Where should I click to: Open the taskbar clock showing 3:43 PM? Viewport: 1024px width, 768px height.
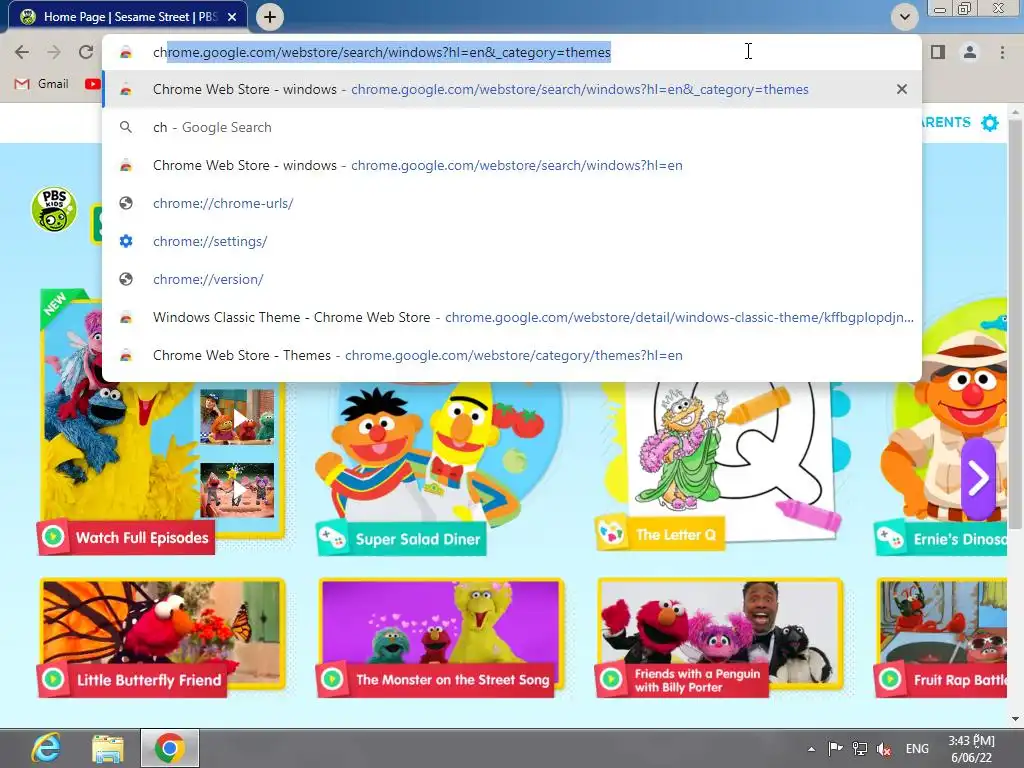pos(971,748)
